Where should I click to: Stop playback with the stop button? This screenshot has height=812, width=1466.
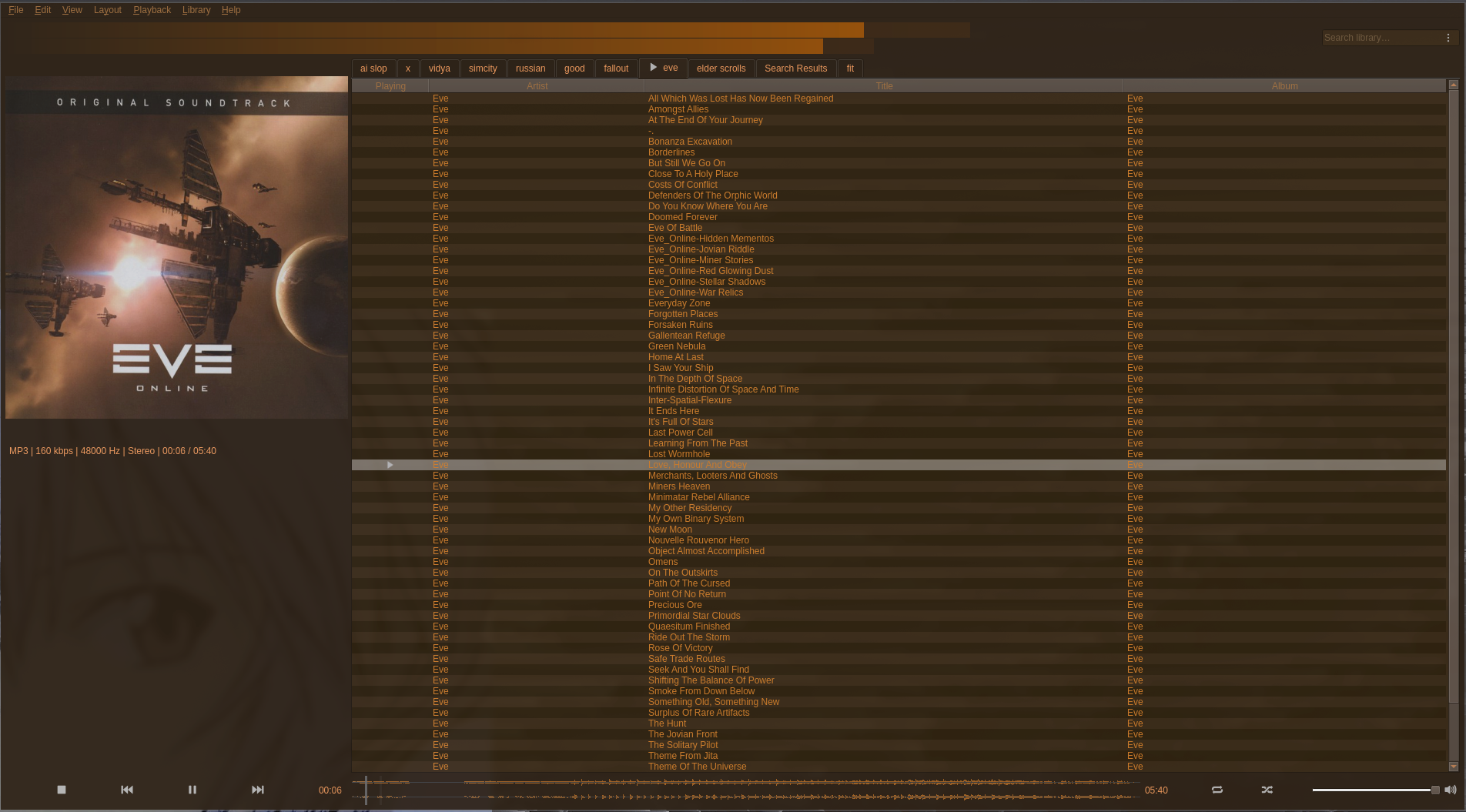(x=62, y=790)
